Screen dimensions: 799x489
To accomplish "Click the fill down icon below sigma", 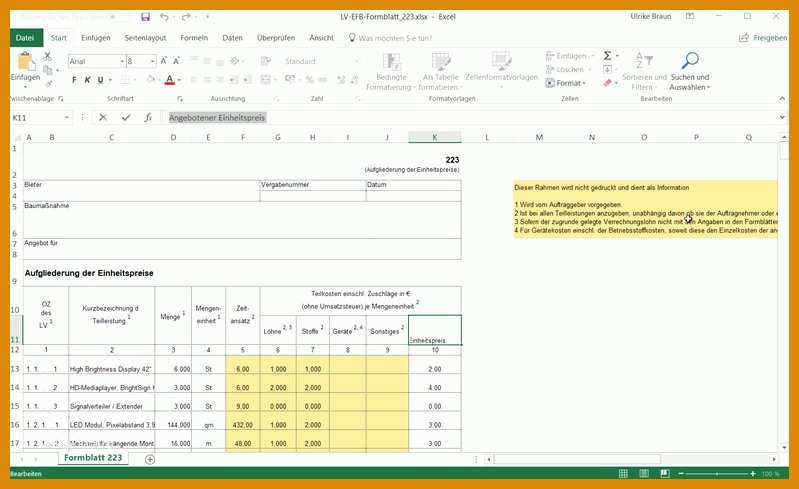I will coord(607,69).
